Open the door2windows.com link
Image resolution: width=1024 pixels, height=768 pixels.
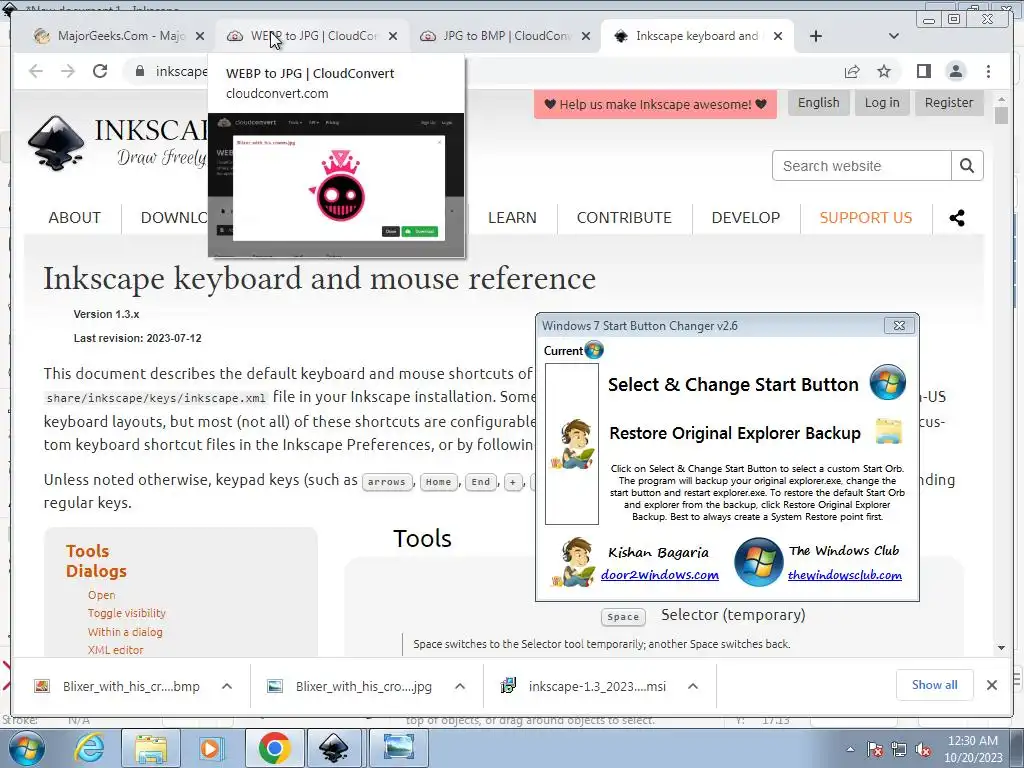point(660,575)
